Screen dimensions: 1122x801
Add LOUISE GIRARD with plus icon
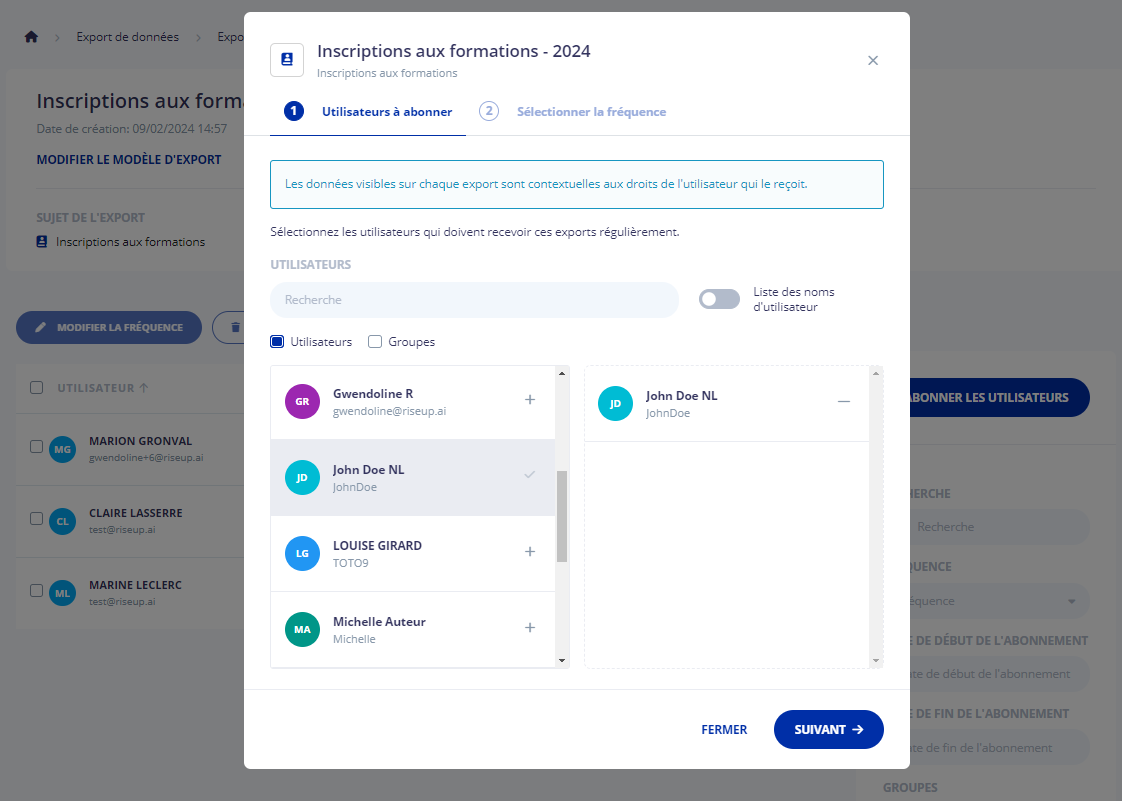(x=530, y=552)
